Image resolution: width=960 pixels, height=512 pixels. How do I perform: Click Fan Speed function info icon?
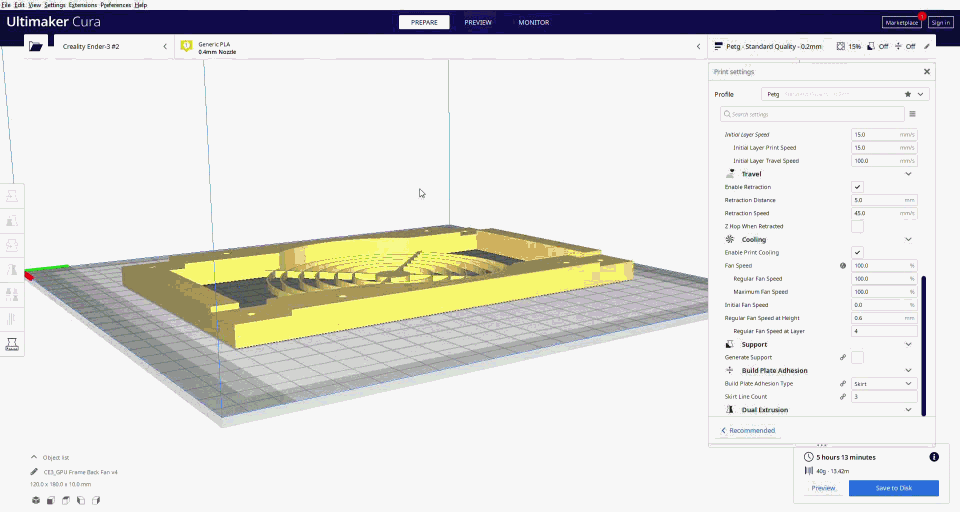tap(843, 266)
